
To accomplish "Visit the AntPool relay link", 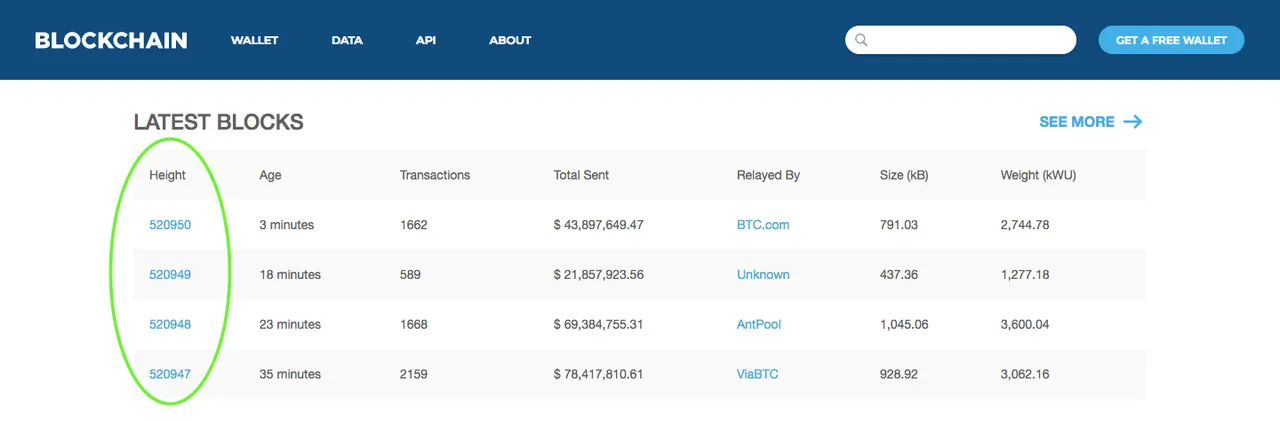I will click(x=759, y=325).
